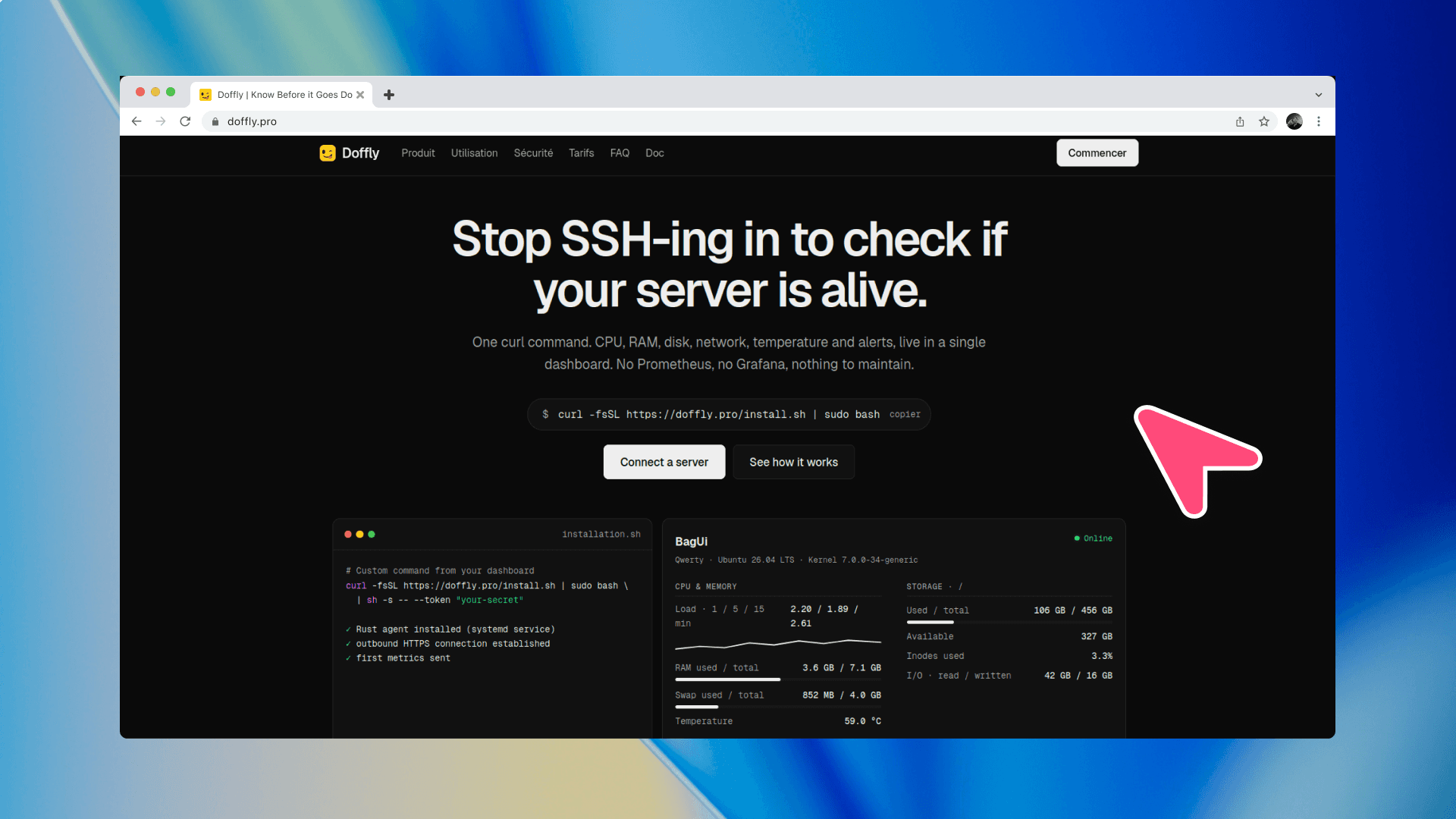Click the Commencer button
The image size is (1456, 819).
(1097, 153)
